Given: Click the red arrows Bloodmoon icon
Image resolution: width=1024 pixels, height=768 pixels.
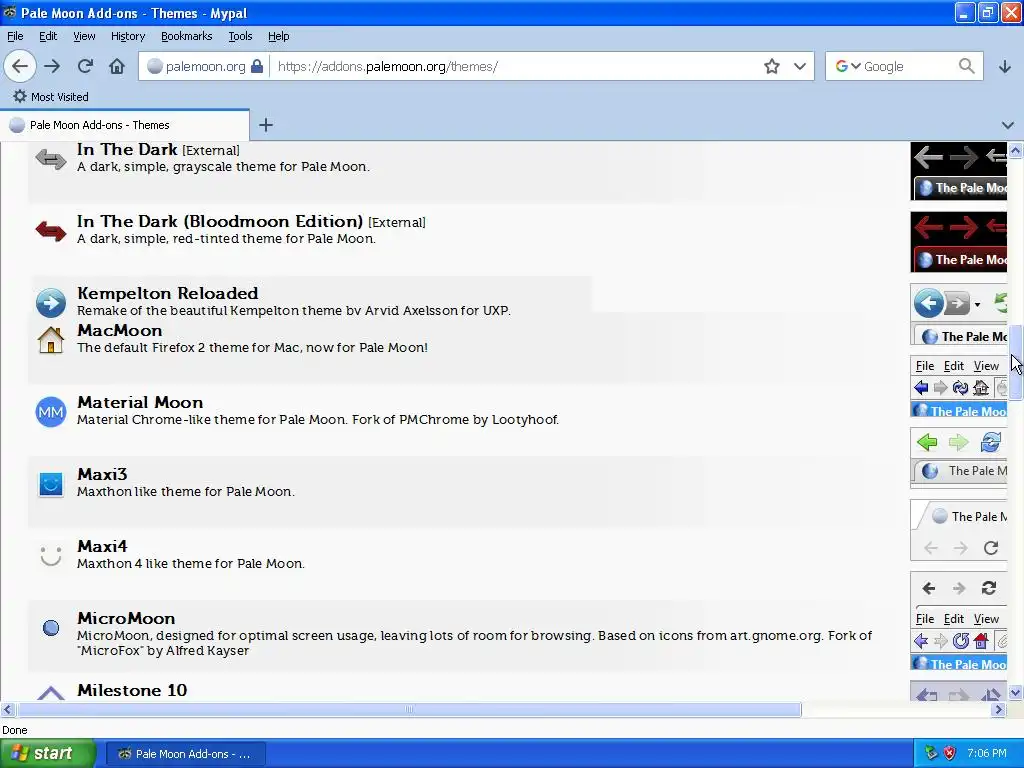Looking at the screenshot, I should (x=51, y=231).
